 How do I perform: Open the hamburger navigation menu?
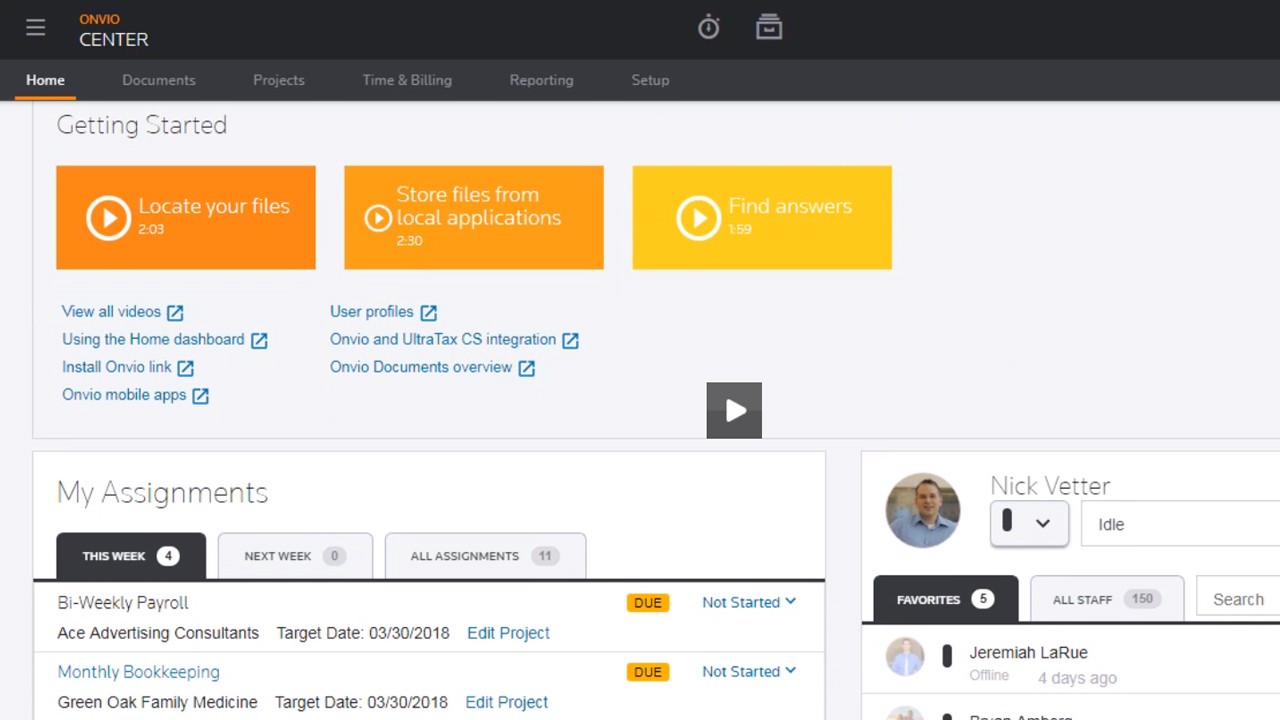point(36,28)
